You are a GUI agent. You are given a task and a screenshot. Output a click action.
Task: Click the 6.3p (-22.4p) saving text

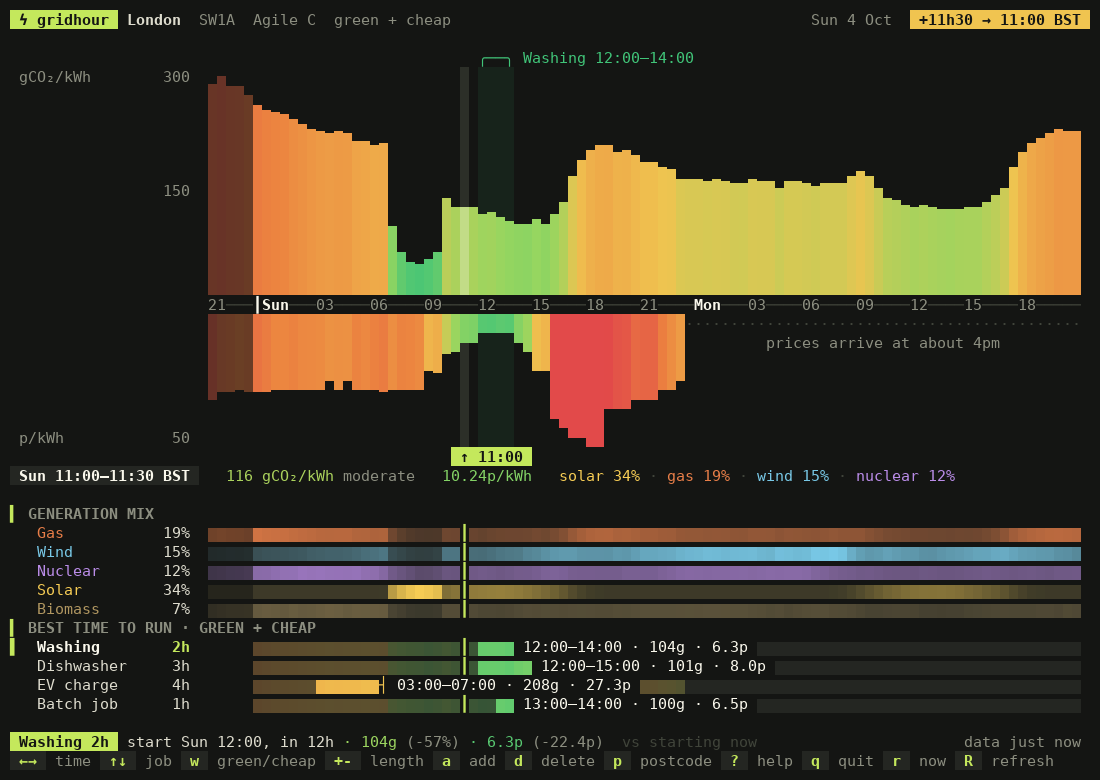pyautogui.click(x=545, y=741)
